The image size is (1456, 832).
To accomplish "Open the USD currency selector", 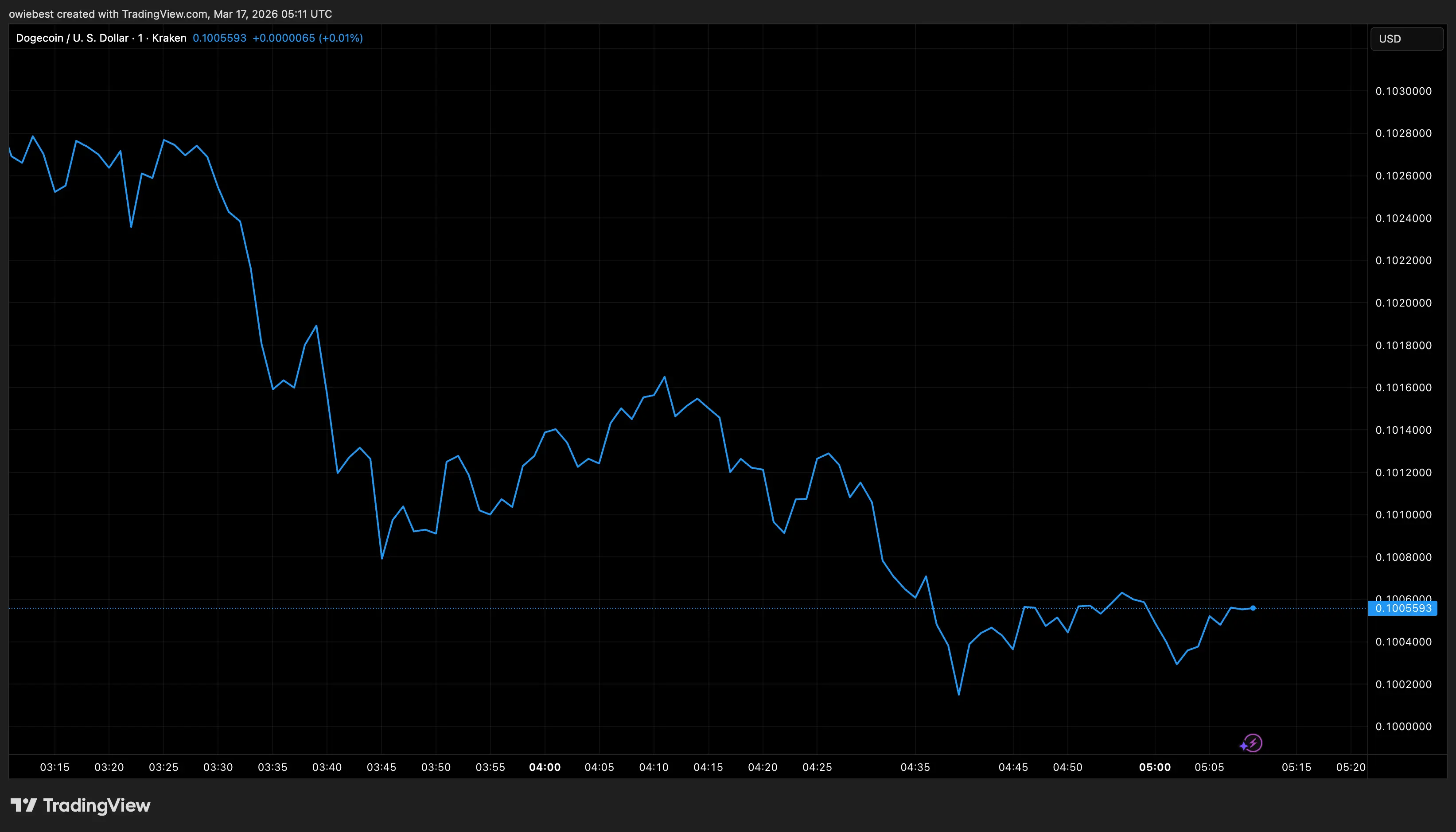I will point(1406,39).
